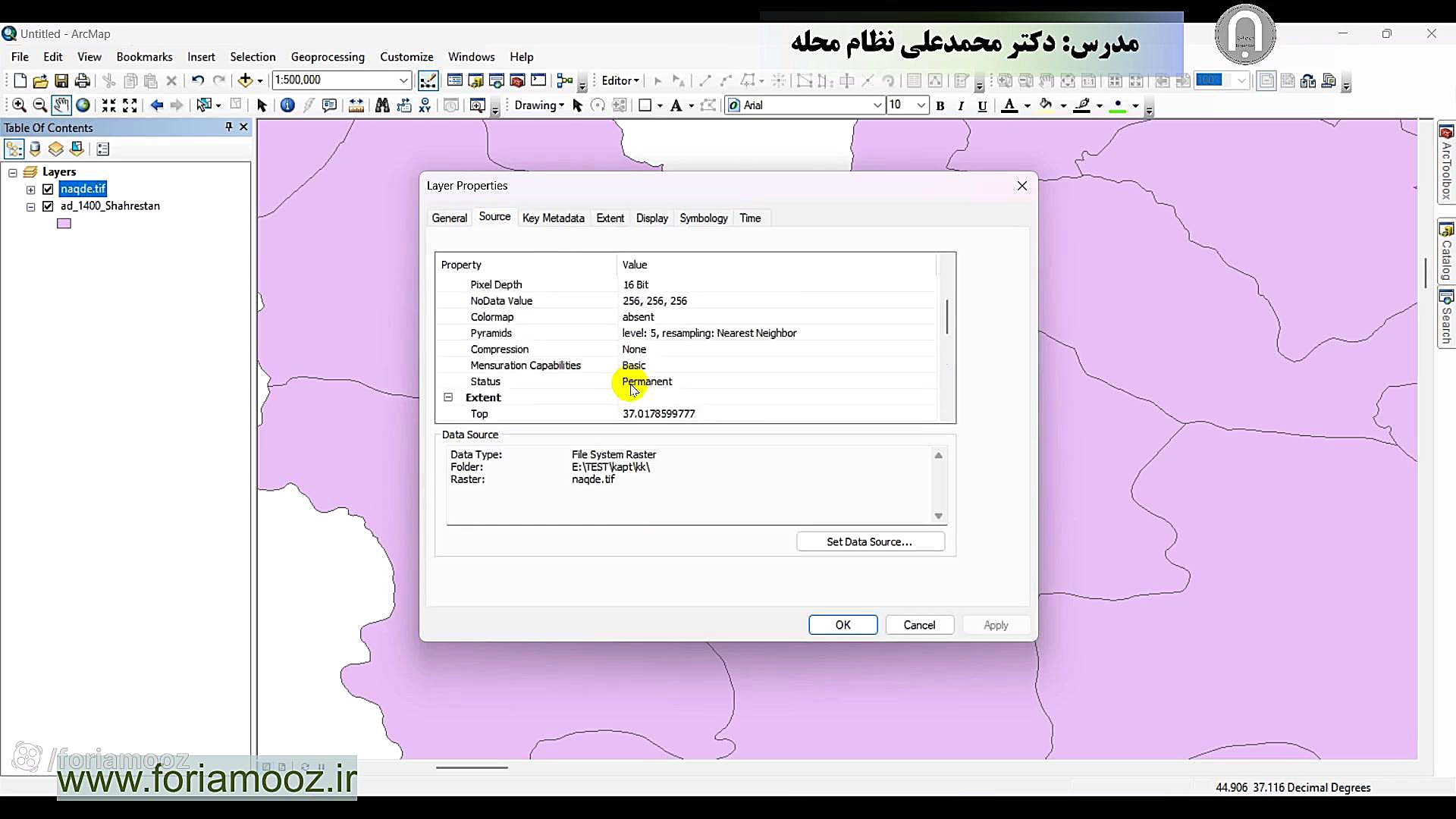Open a map document with folder icon

(x=40, y=80)
